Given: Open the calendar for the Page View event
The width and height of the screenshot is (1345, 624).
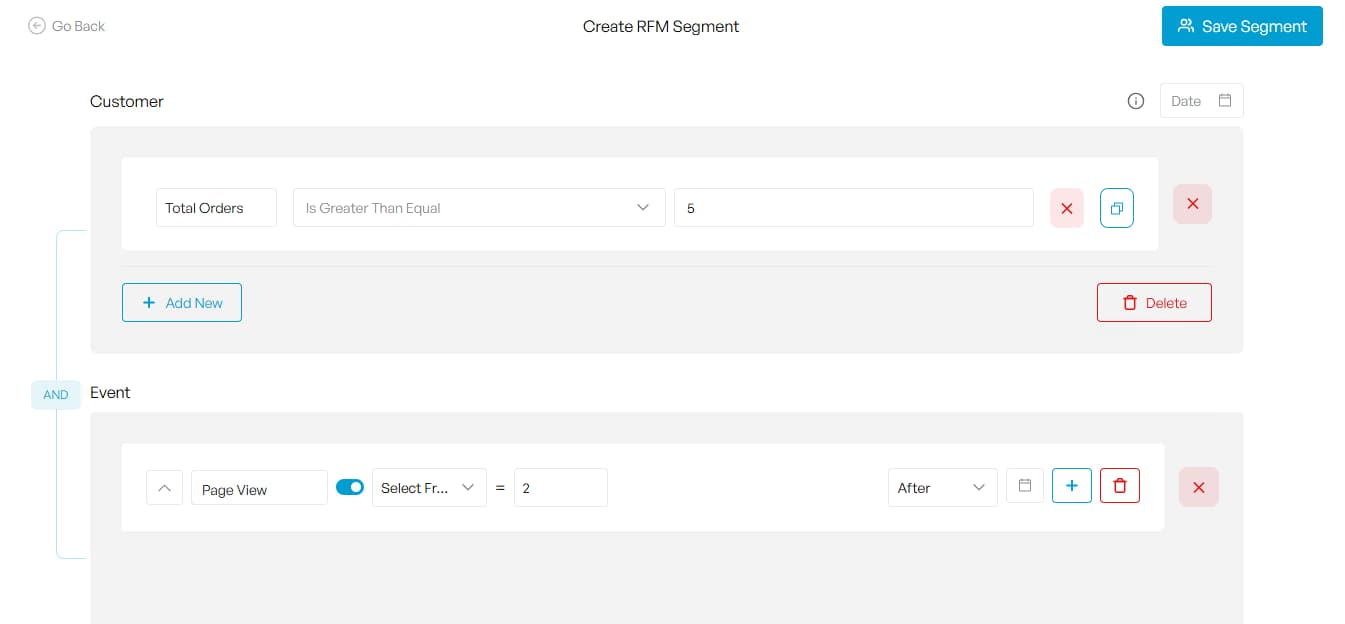Looking at the screenshot, I should click(x=1024, y=487).
